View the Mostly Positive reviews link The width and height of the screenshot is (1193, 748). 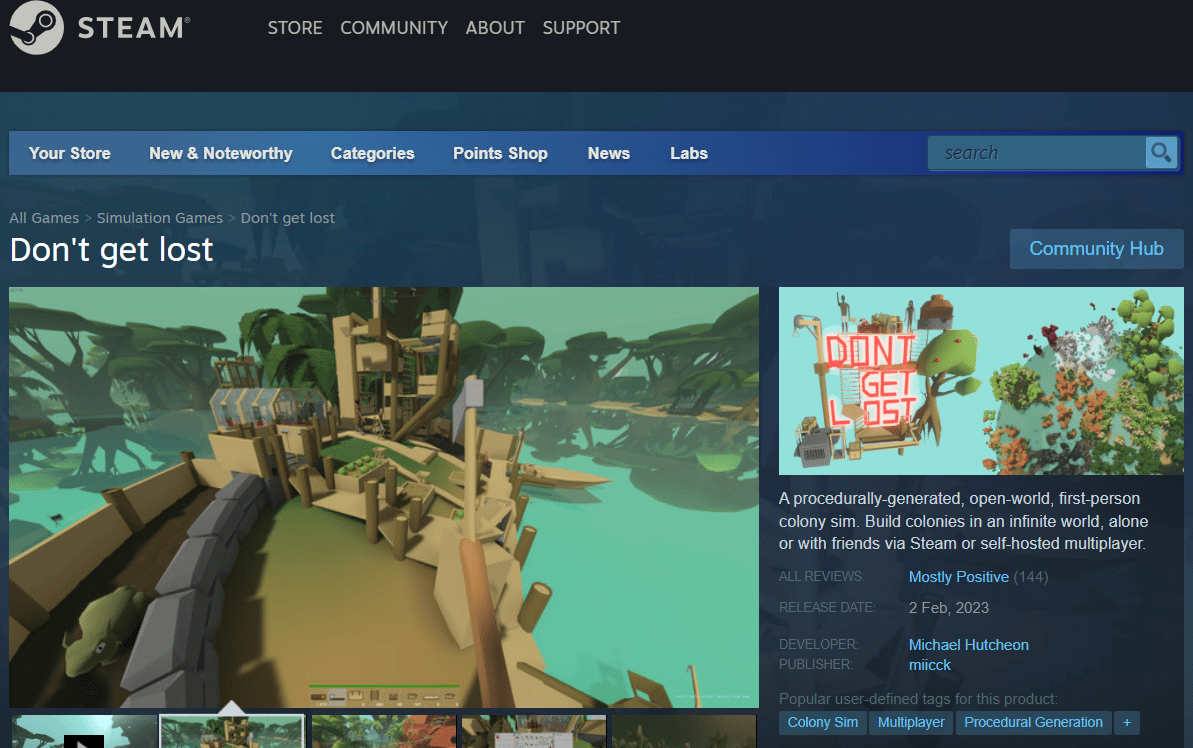point(958,577)
